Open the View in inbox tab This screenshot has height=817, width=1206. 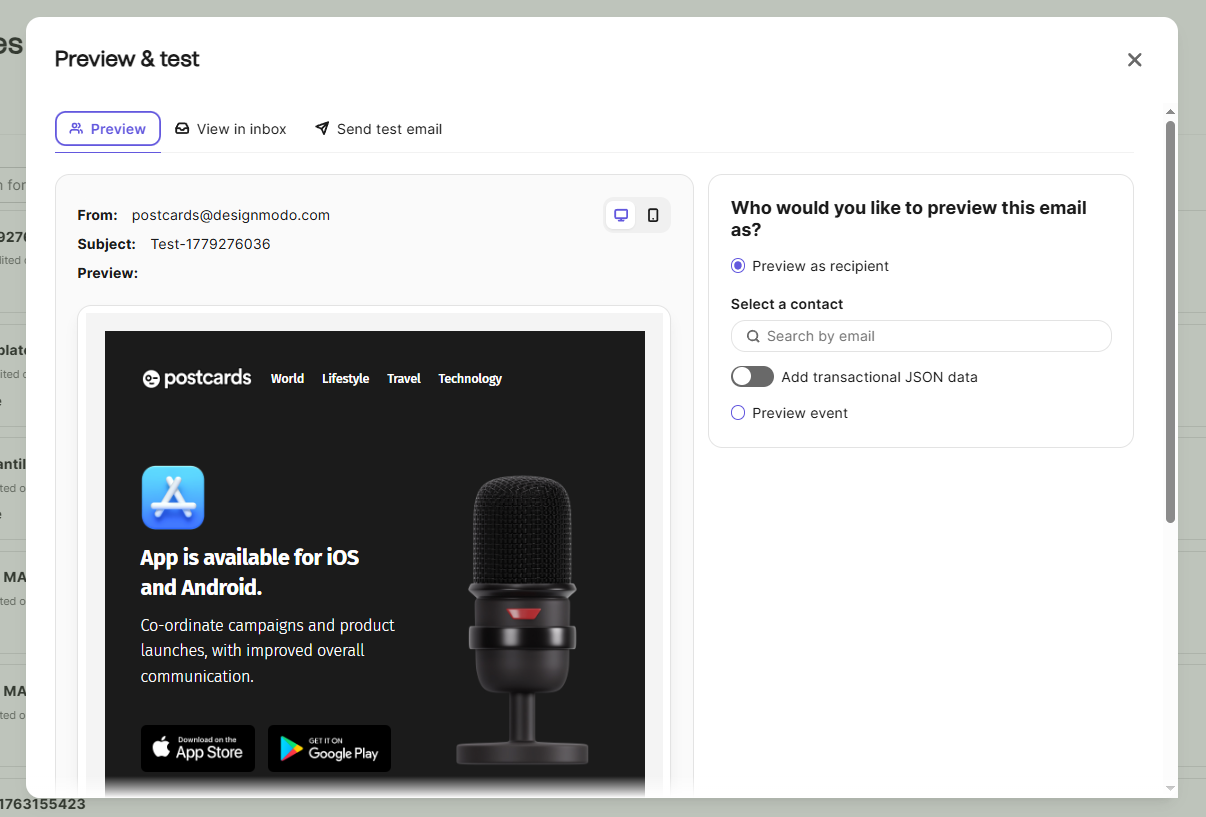click(x=231, y=129)
